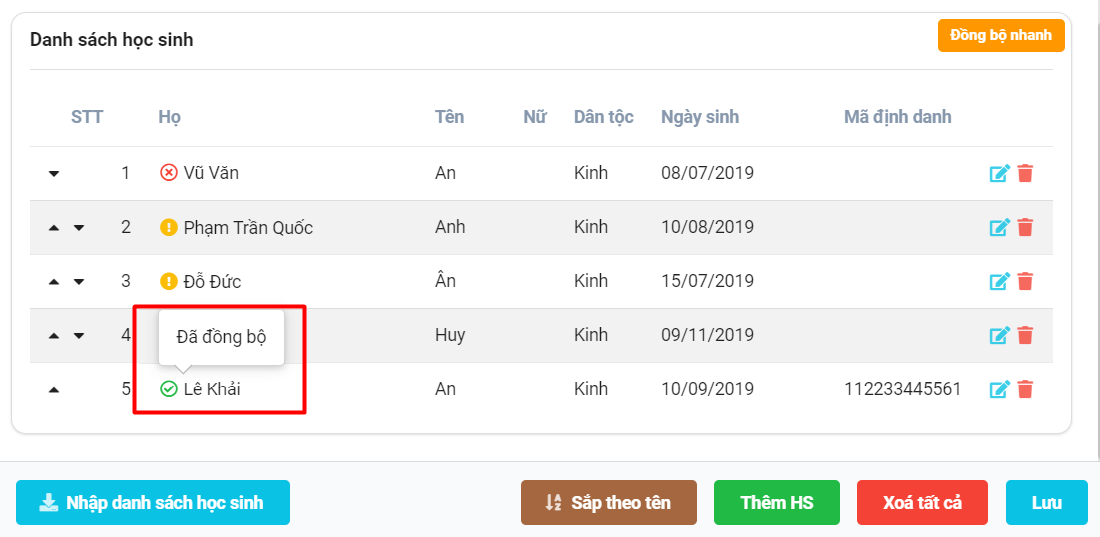Image resolution: width=1100 pixels, height=537 pixels.
Task: Edit the Đỗ Đức student record
Action: point(999,282)
